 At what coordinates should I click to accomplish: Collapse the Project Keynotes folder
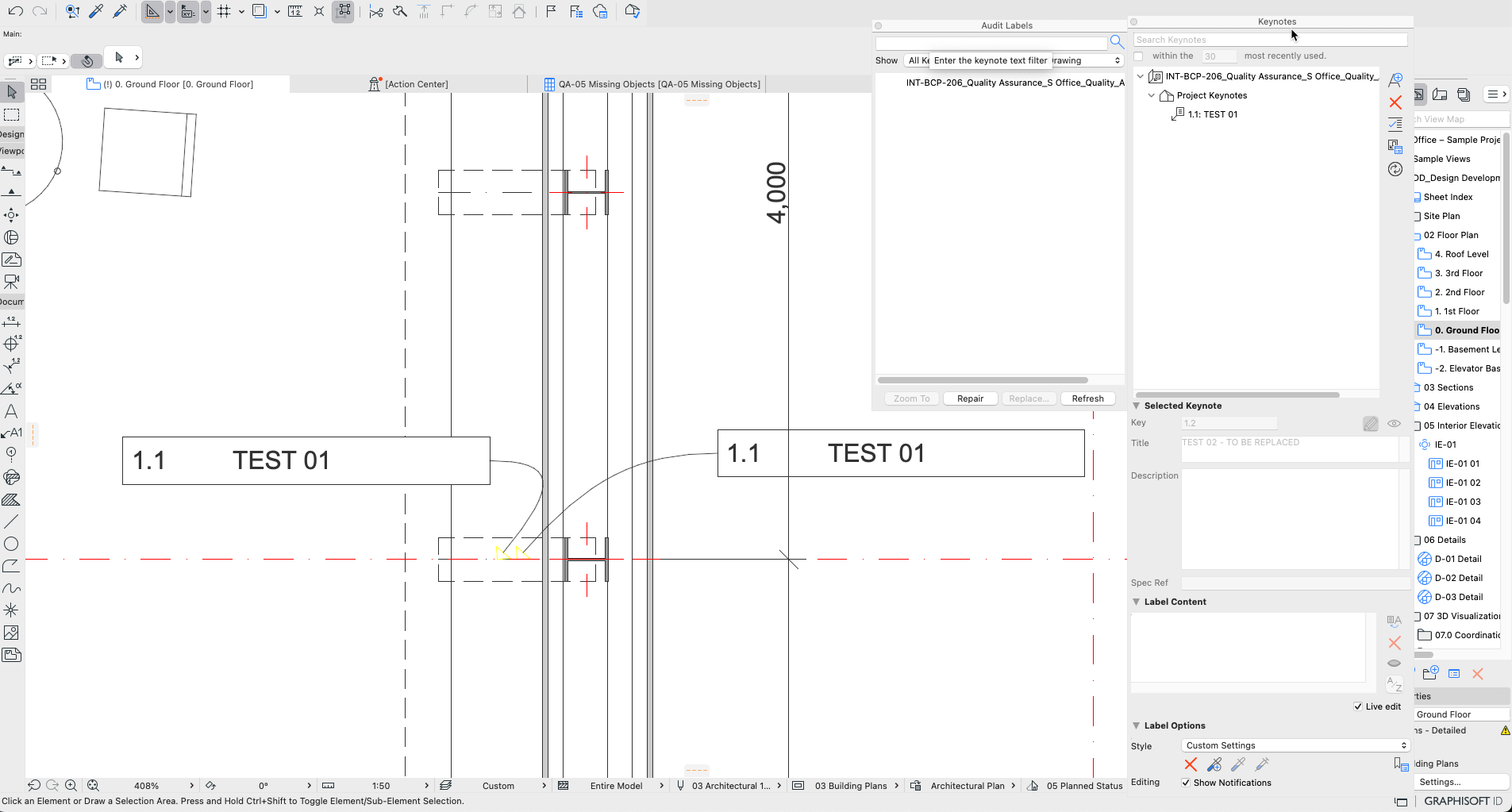point(1152,95)
